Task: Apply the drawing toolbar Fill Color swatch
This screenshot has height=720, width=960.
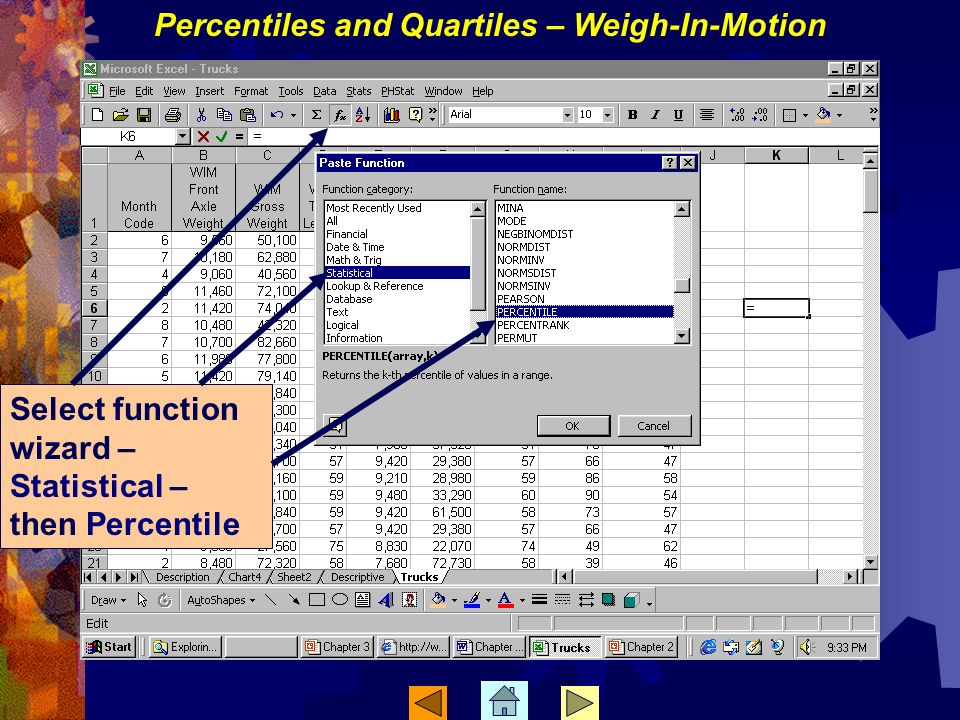Action: [x=438, y=600]
